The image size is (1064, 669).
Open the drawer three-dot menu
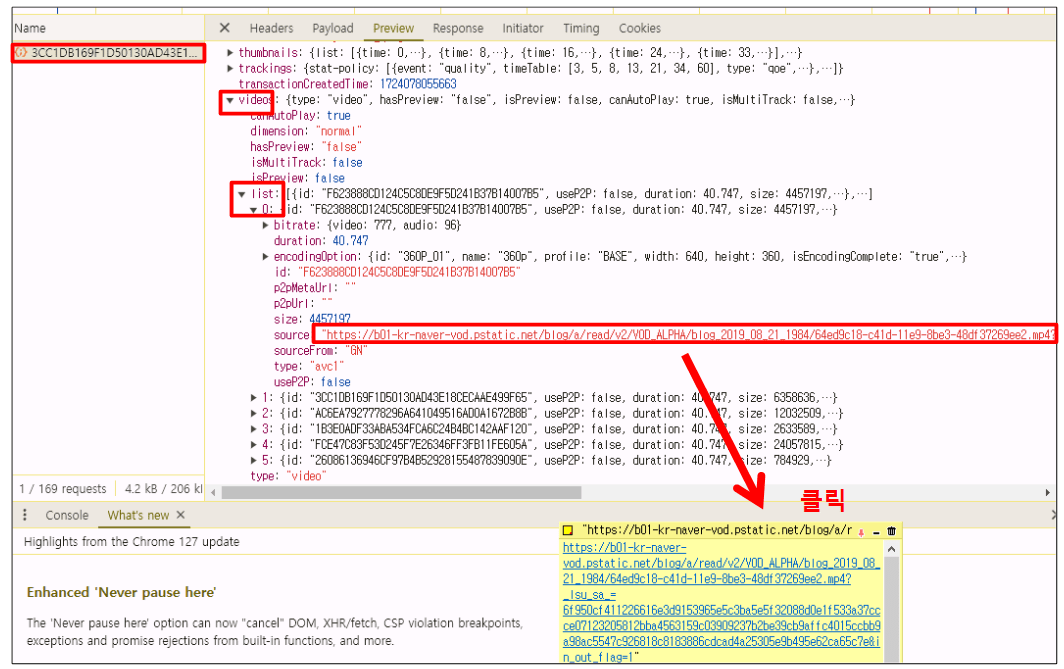click(x=25, y=515)
